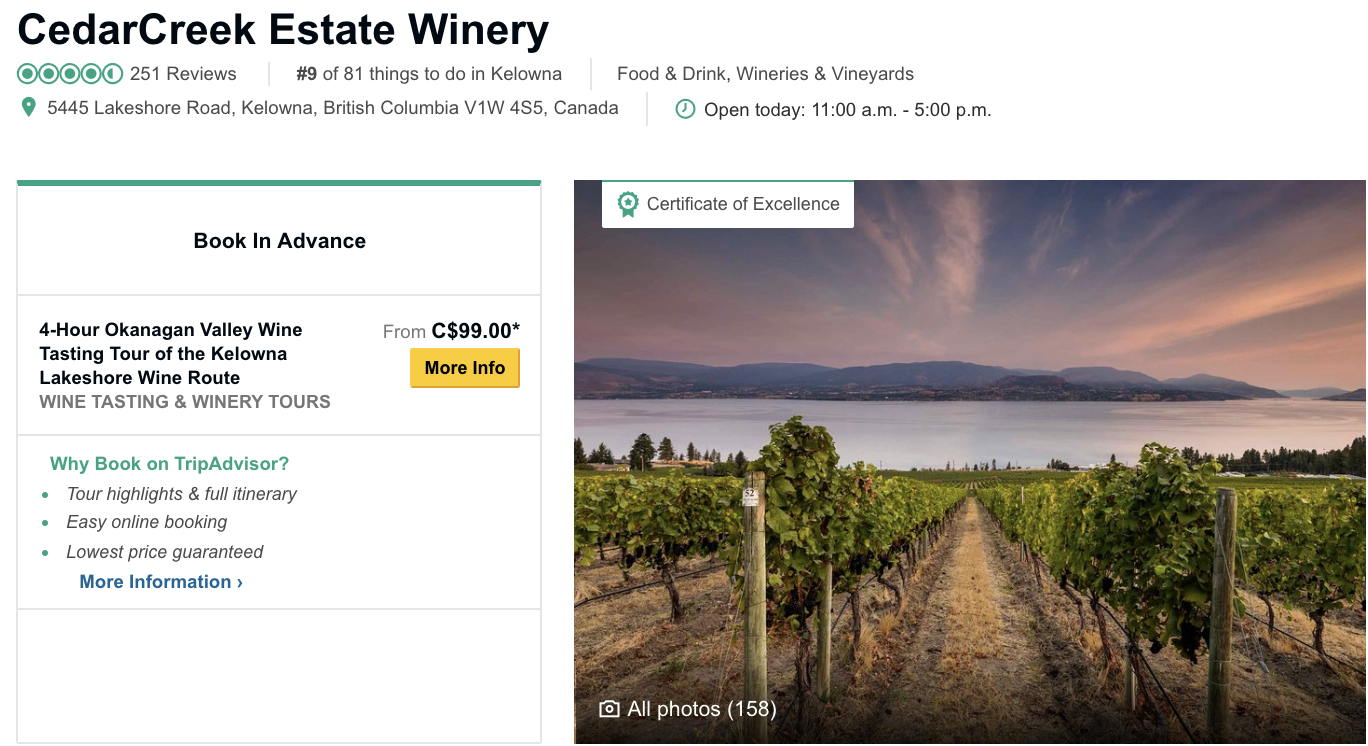Click the Certificate of Excellence ribbon icon
This screenshot has width=1368, height=746.
[627, 204]
